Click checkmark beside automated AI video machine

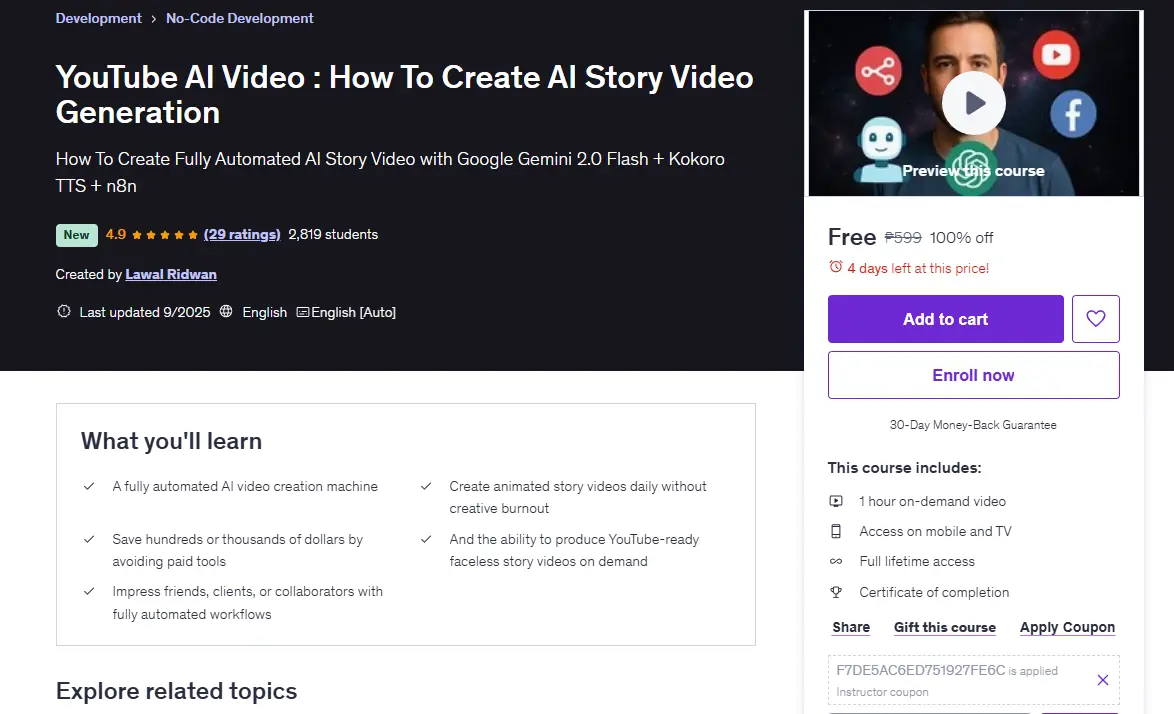[89, 486]
